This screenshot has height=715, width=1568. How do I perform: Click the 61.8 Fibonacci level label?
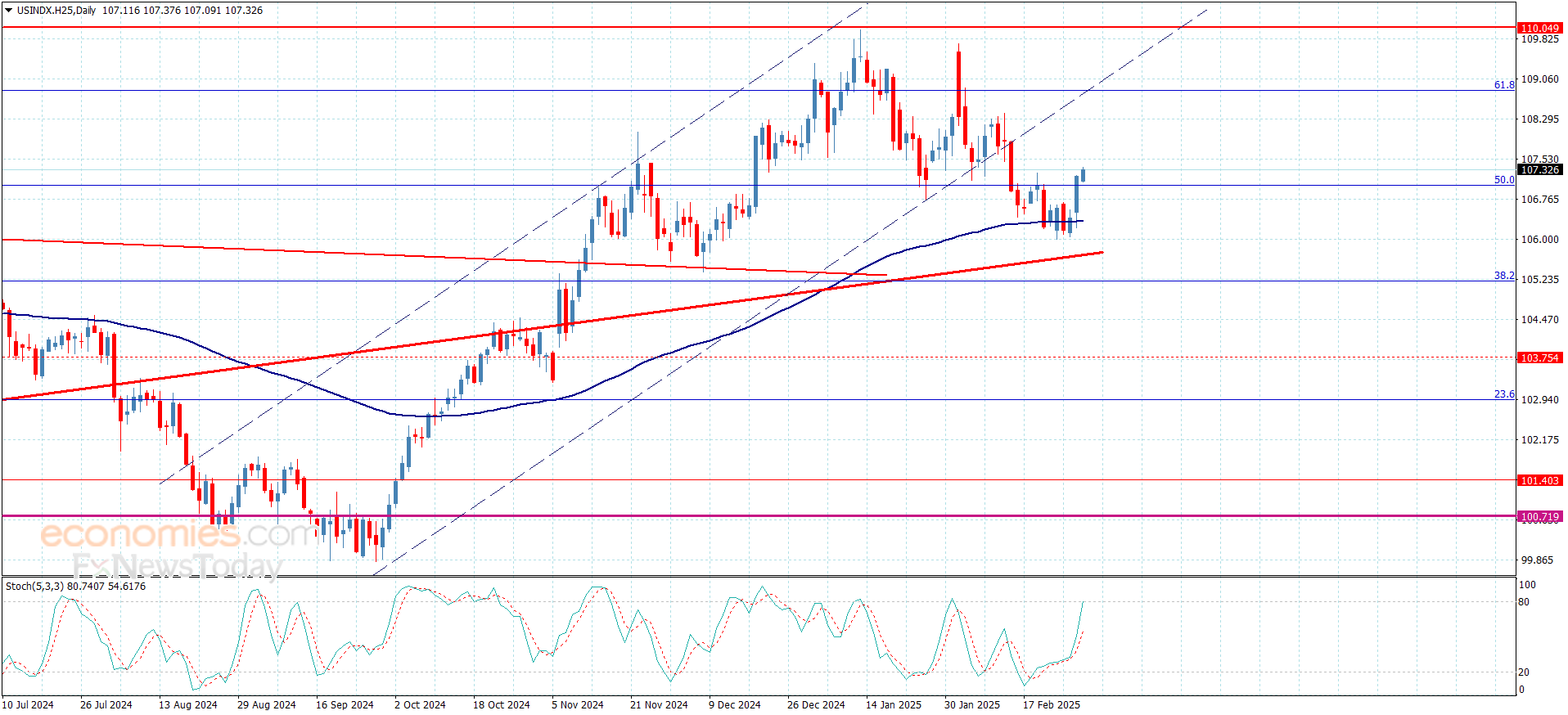[x=1504, y=84]
